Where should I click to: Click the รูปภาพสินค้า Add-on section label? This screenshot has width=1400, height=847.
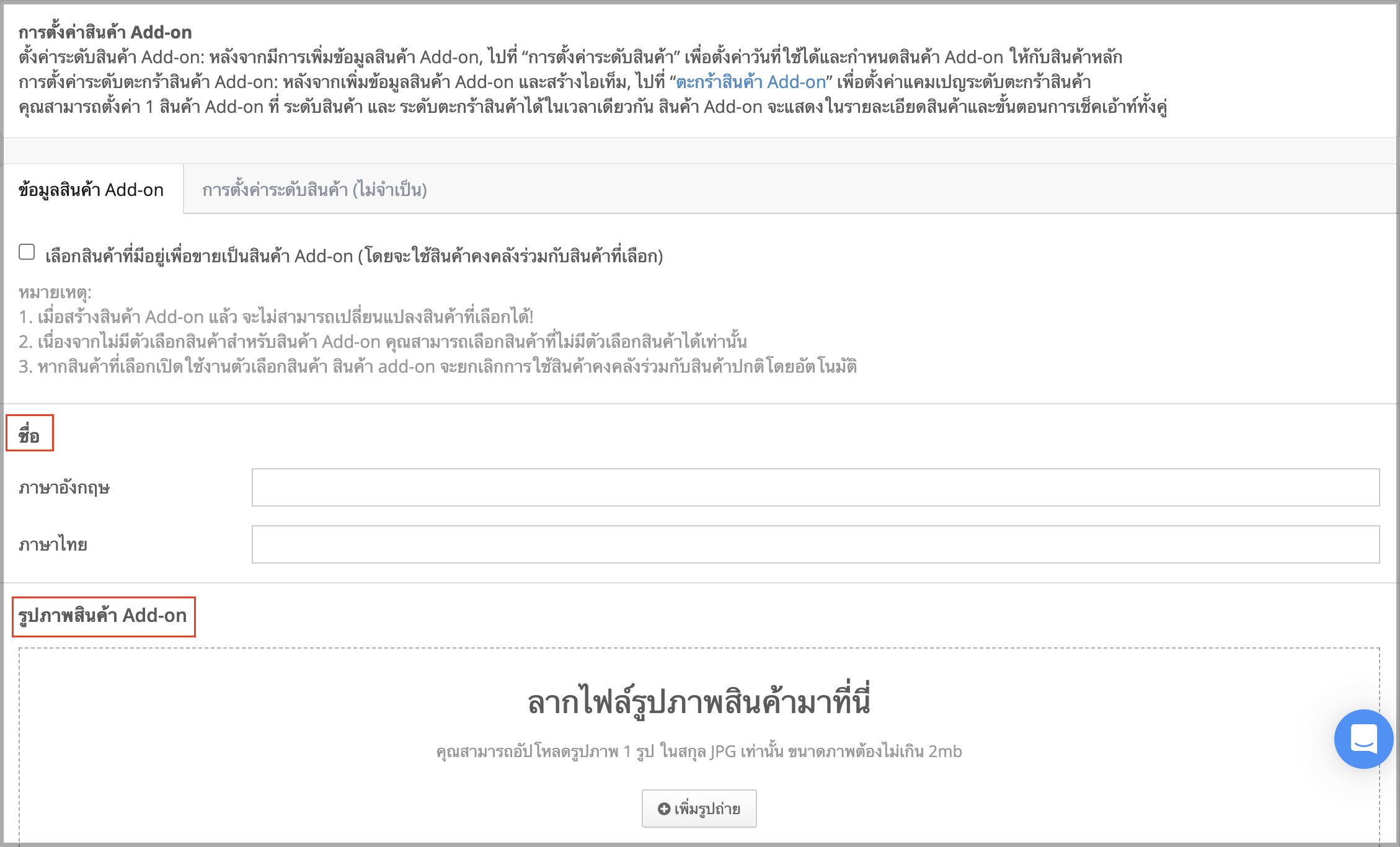[x=102, y=616]
